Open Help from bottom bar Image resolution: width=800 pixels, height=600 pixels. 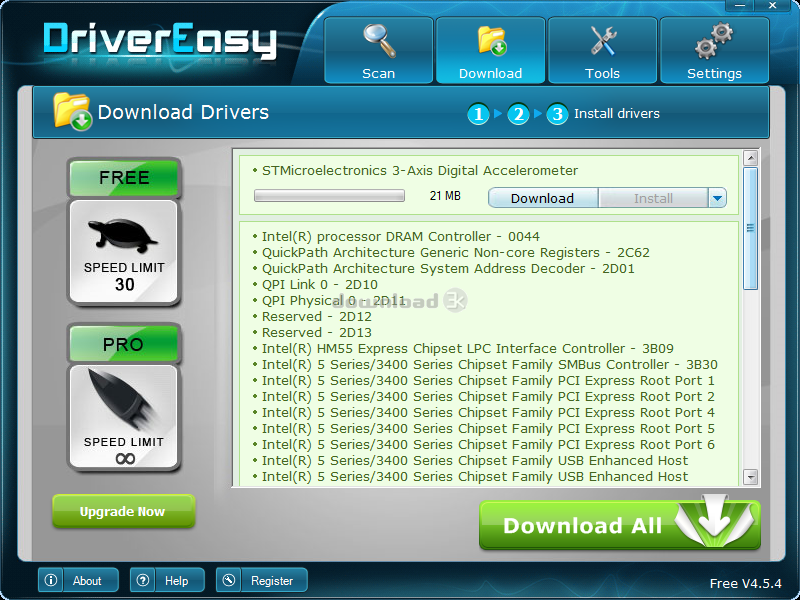point(167,580)
